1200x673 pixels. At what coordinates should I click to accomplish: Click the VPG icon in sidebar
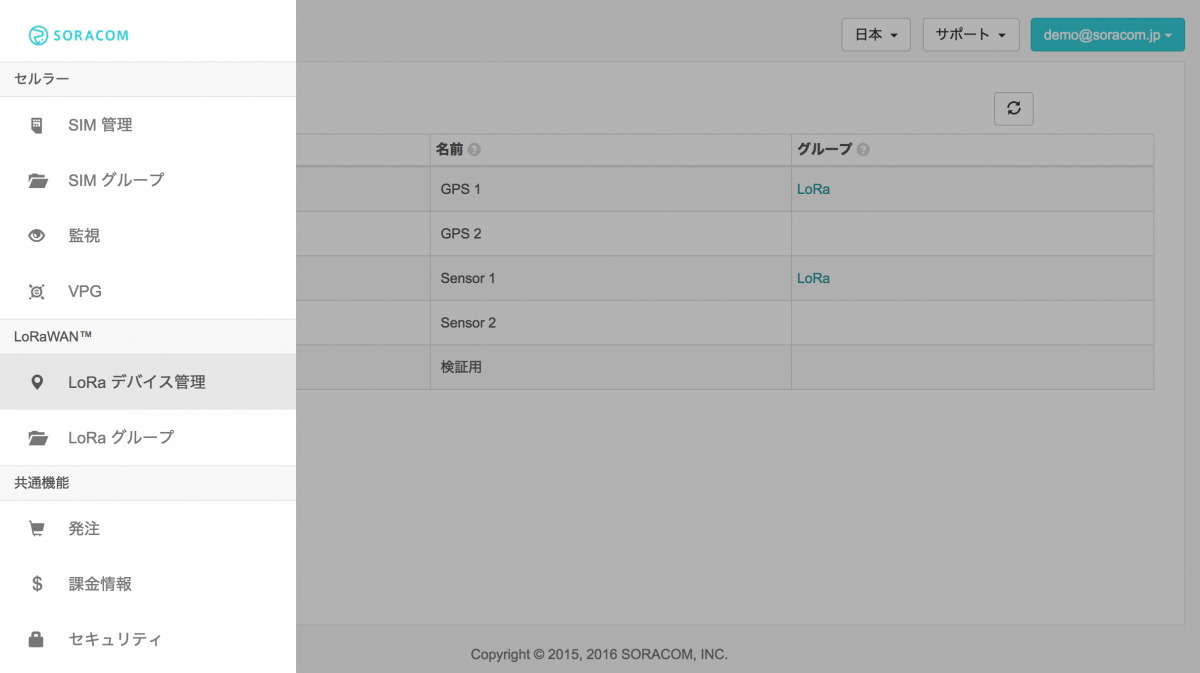pos(37,292)
